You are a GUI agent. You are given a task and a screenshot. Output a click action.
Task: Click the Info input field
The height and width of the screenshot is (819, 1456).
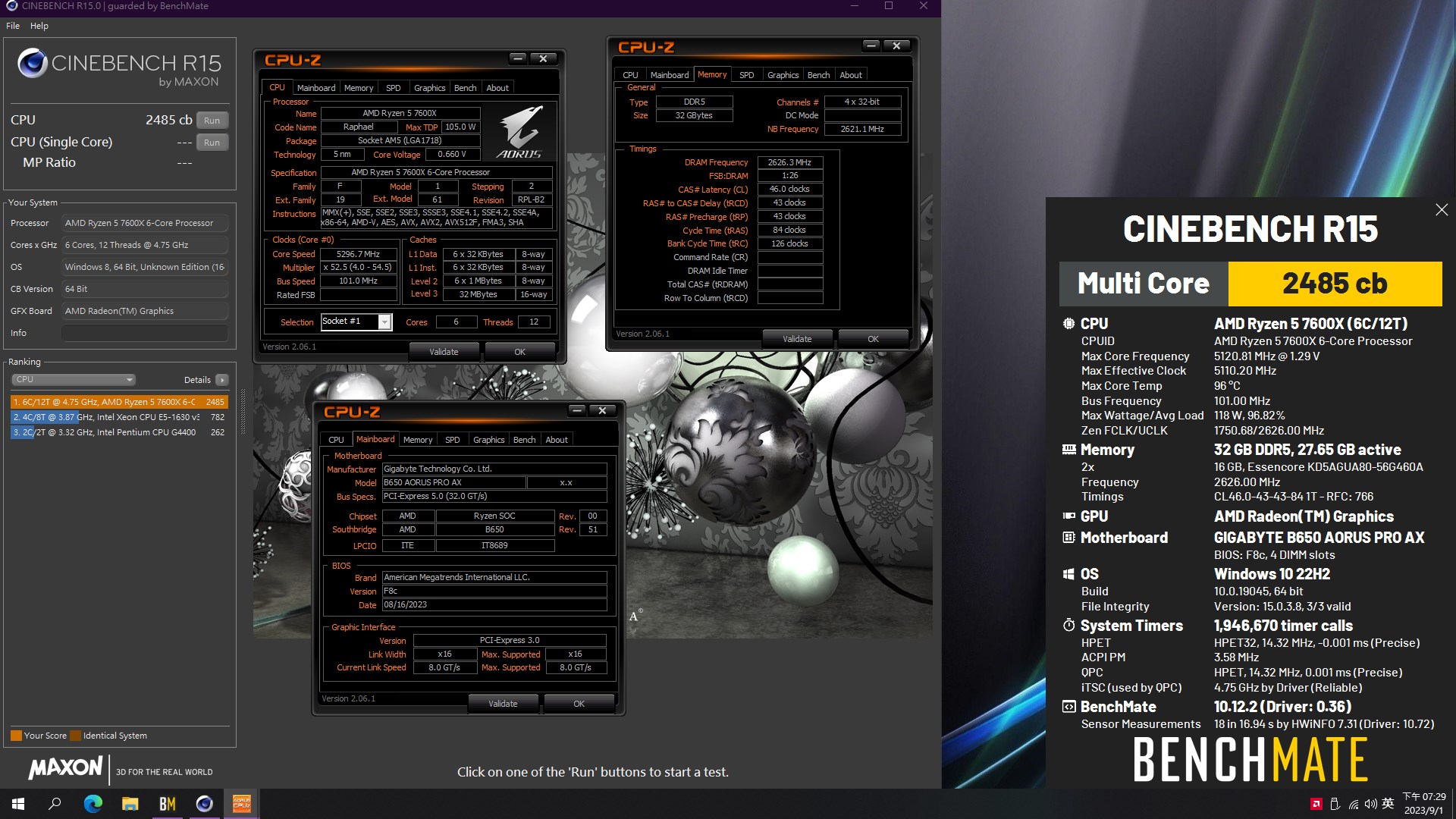[145, 333]
